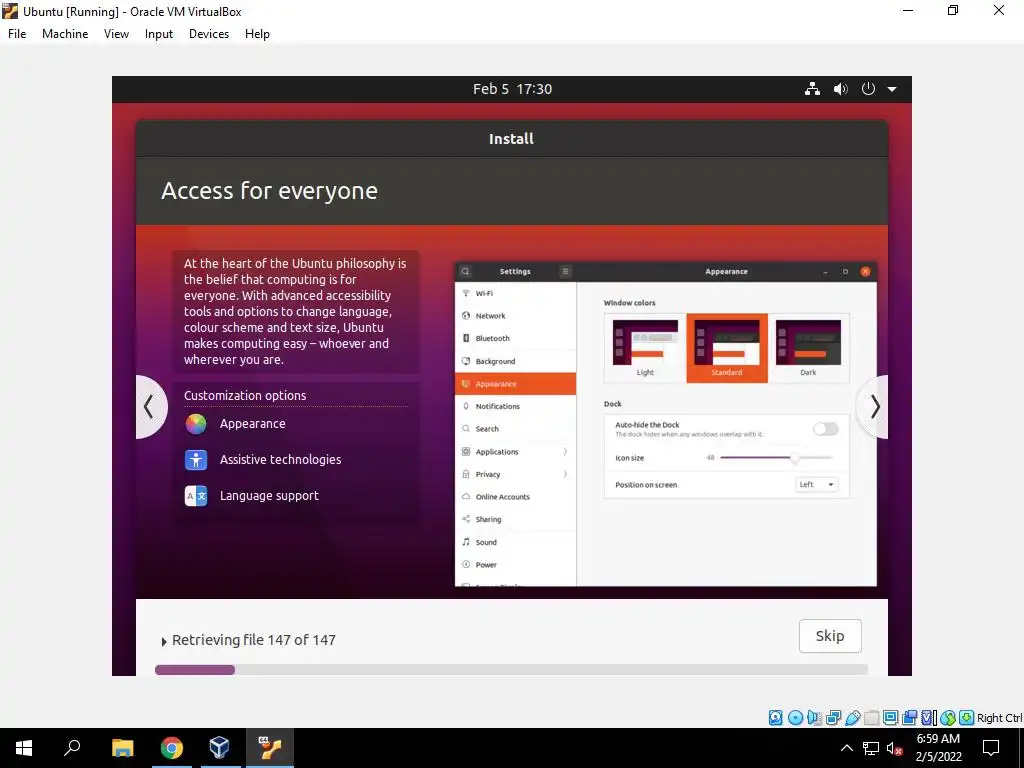Toggle the Auto-hide the Dock switch
Image resolution: width=1024 pixels, height=768 pixels.
(825, 428)
